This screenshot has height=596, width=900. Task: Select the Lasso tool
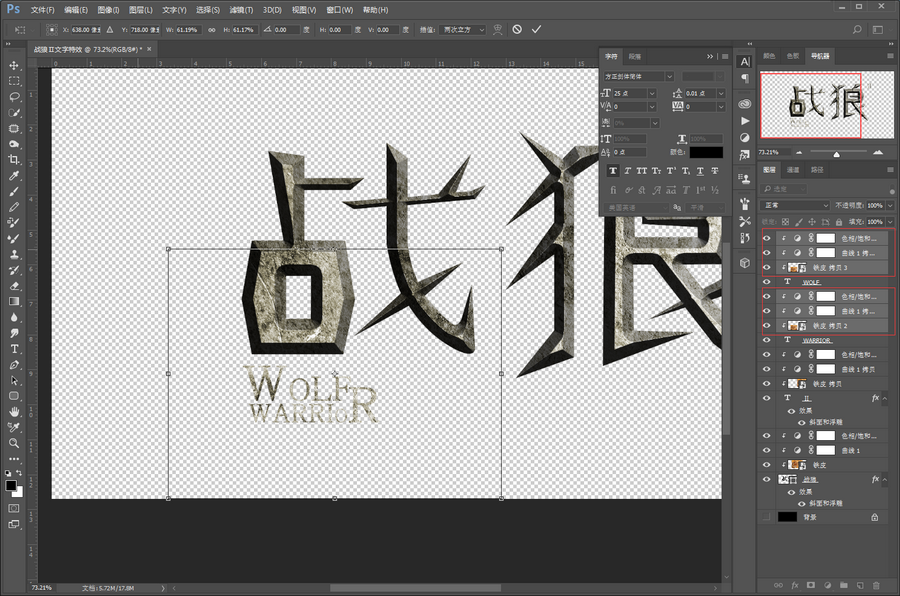14,97
